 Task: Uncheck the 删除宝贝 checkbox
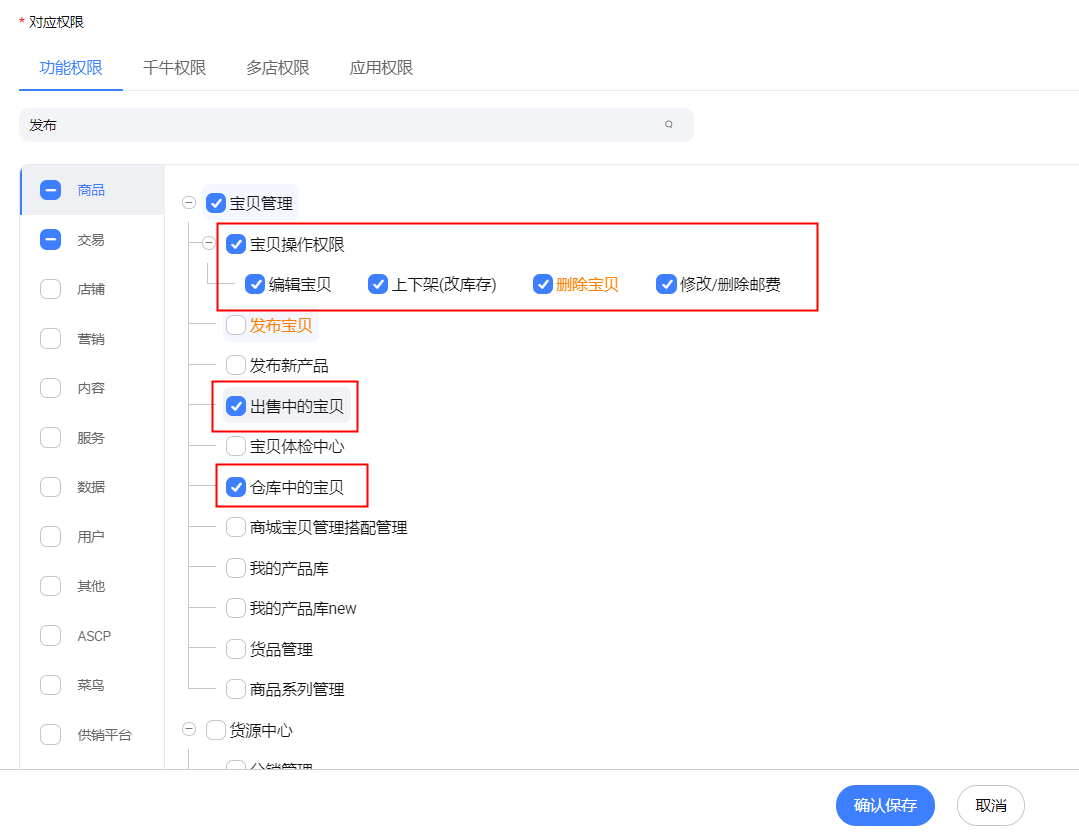(542, 284)
